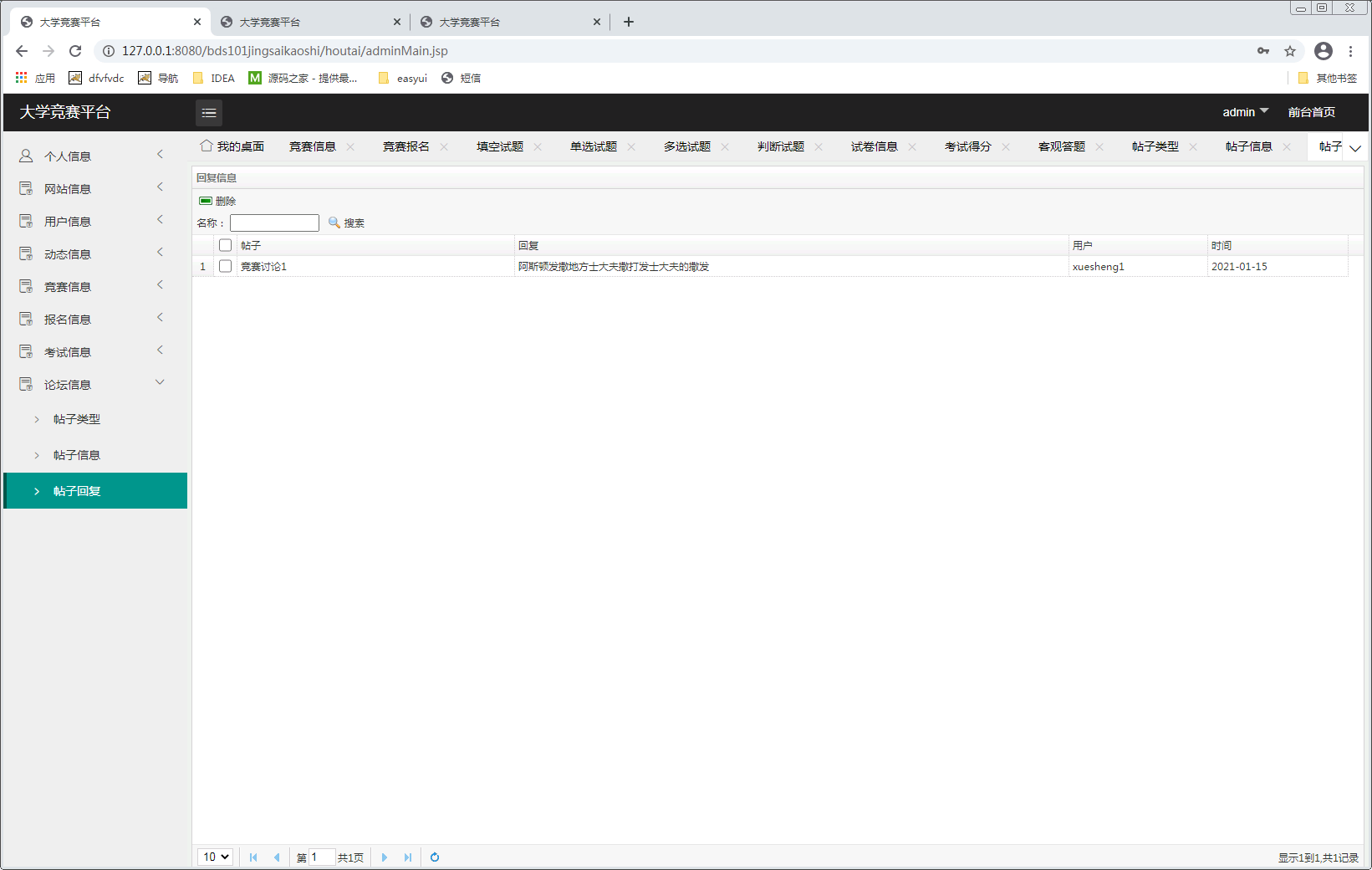The width and height of the screenshot is (1372, 870).
Task: Close the 竞赛报名 tab
Action: 444,146
